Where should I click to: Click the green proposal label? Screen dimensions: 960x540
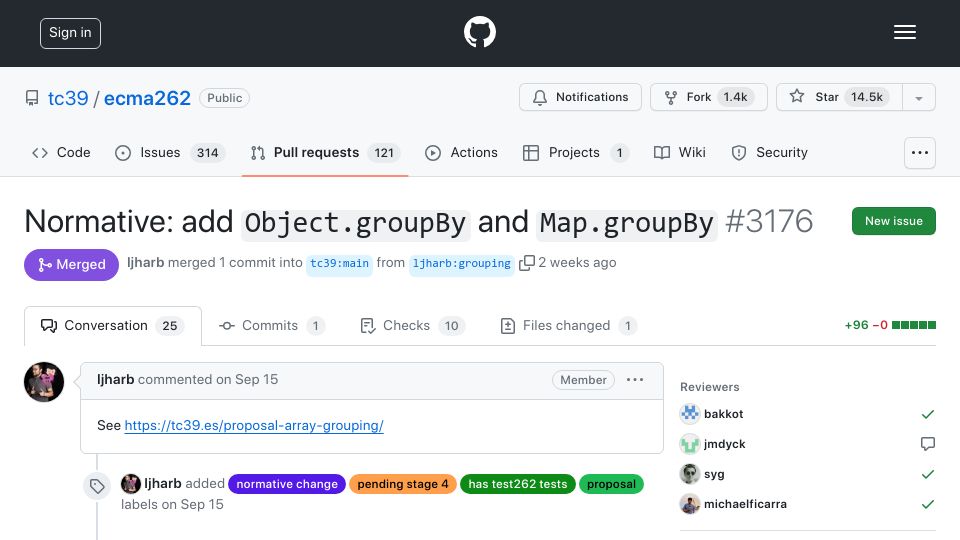tap(611, 484)
